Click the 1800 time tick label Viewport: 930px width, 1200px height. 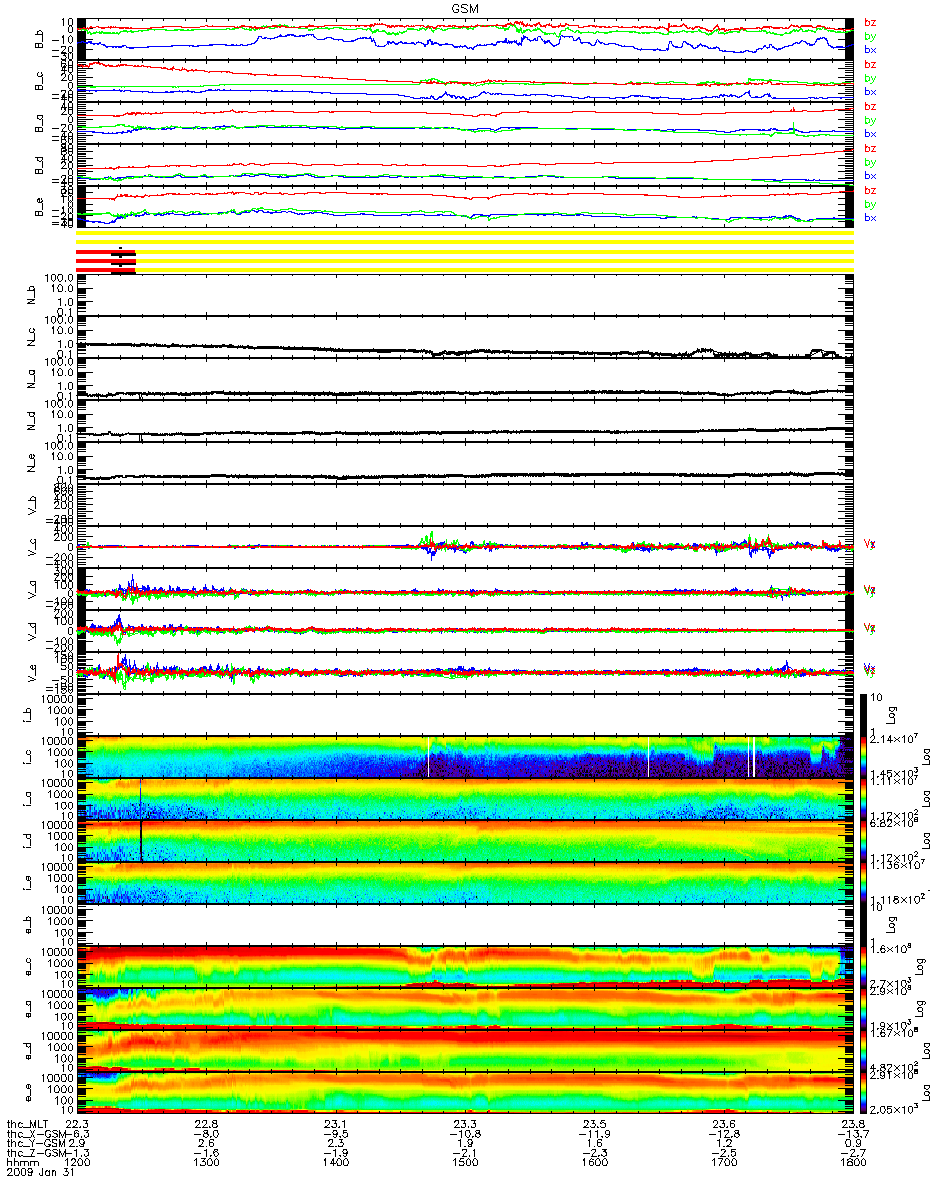click(852, 1163)
